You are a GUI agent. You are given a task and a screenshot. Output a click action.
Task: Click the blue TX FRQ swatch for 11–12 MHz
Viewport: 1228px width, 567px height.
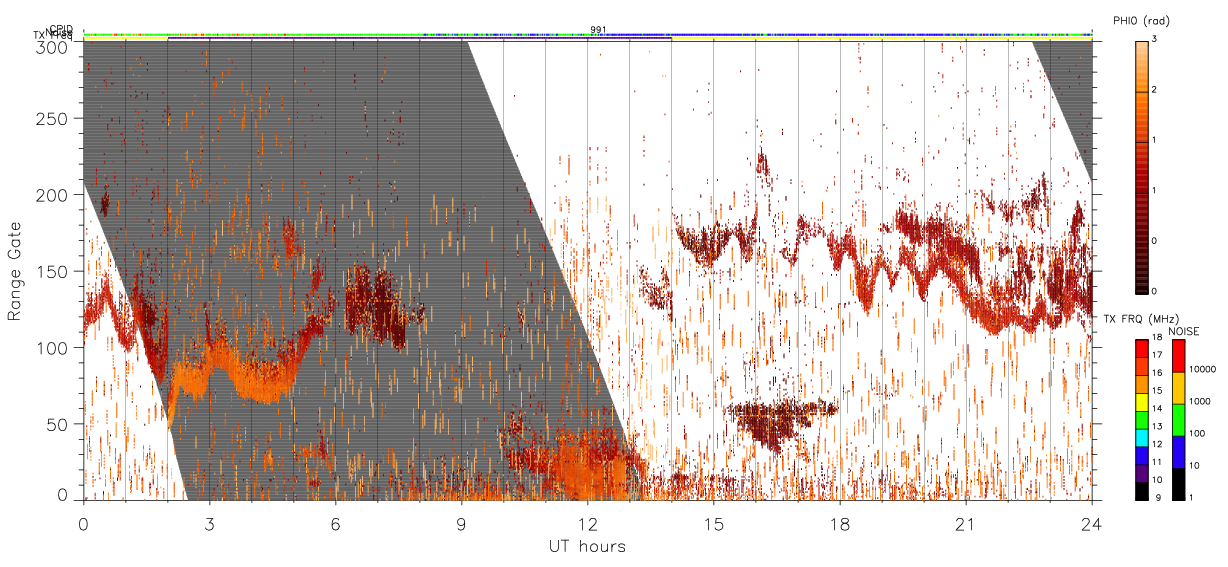click(1141, 455)
